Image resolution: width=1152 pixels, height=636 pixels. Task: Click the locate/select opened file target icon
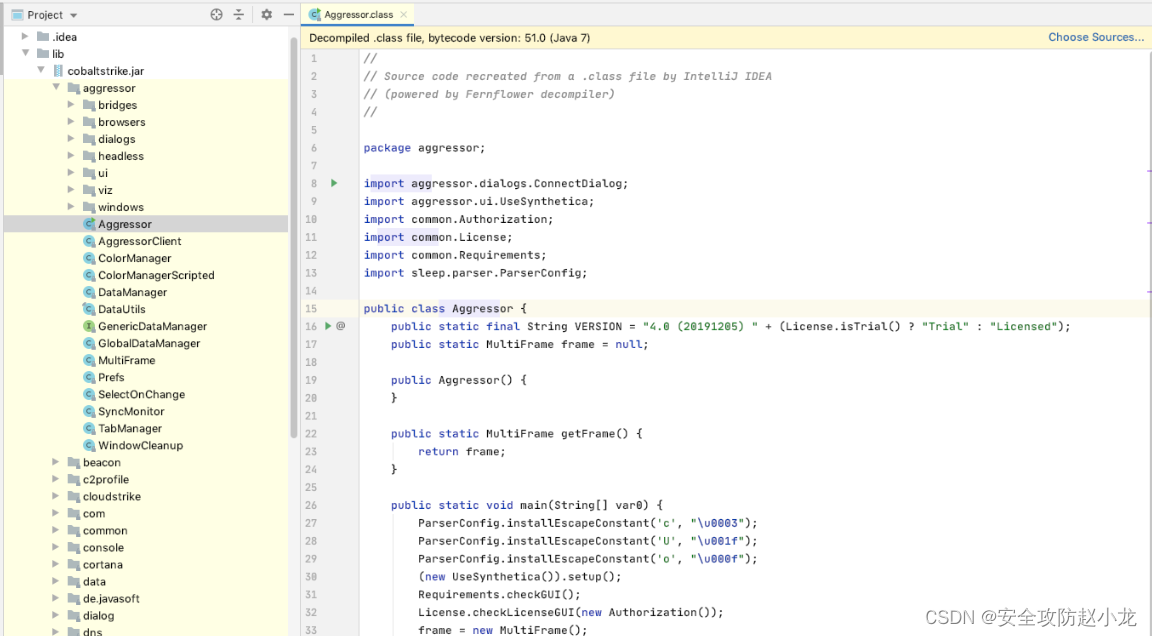pyautogui.click(x=216, y=14)
